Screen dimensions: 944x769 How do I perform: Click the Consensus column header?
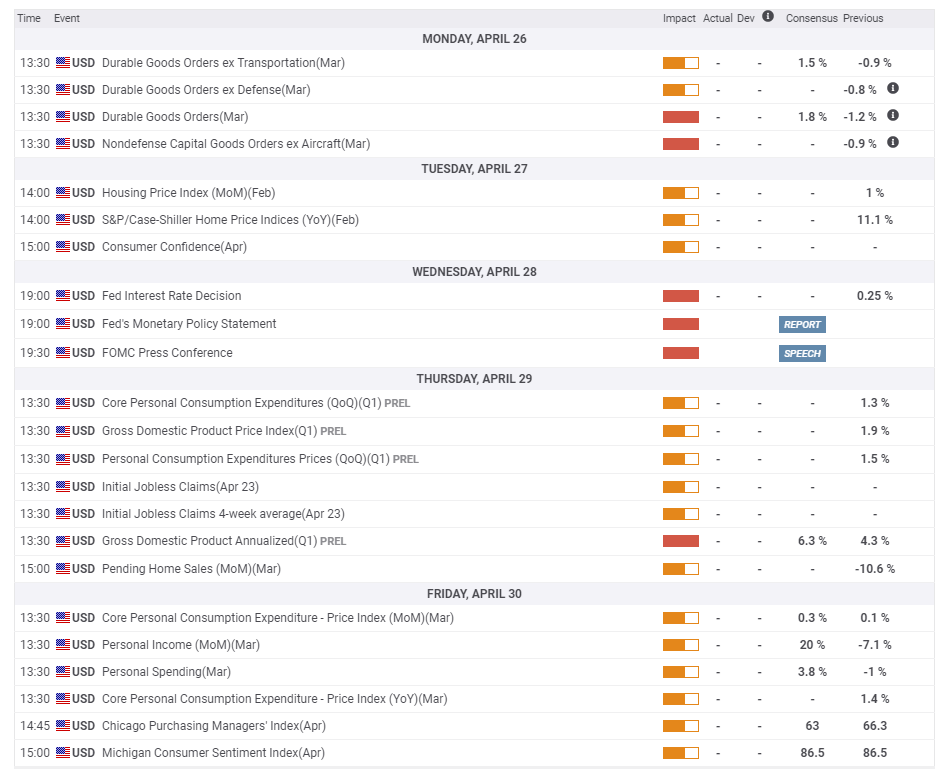tap(811, 18)
